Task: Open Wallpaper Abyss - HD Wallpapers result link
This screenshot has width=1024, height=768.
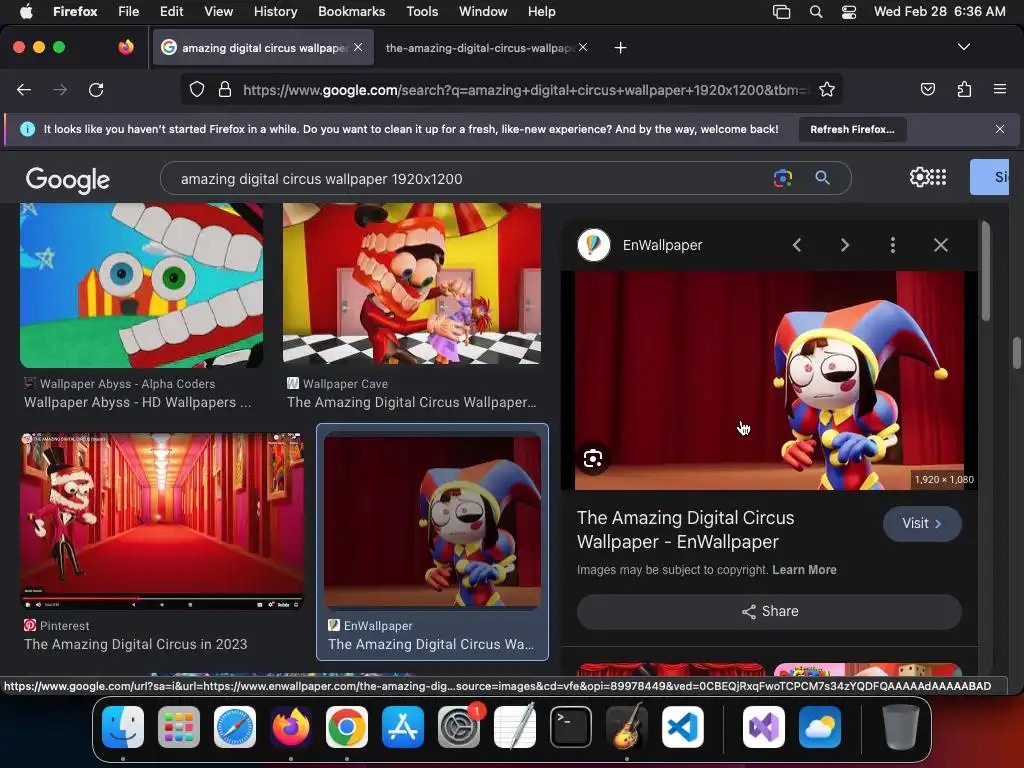Action: tap(137, 402)
